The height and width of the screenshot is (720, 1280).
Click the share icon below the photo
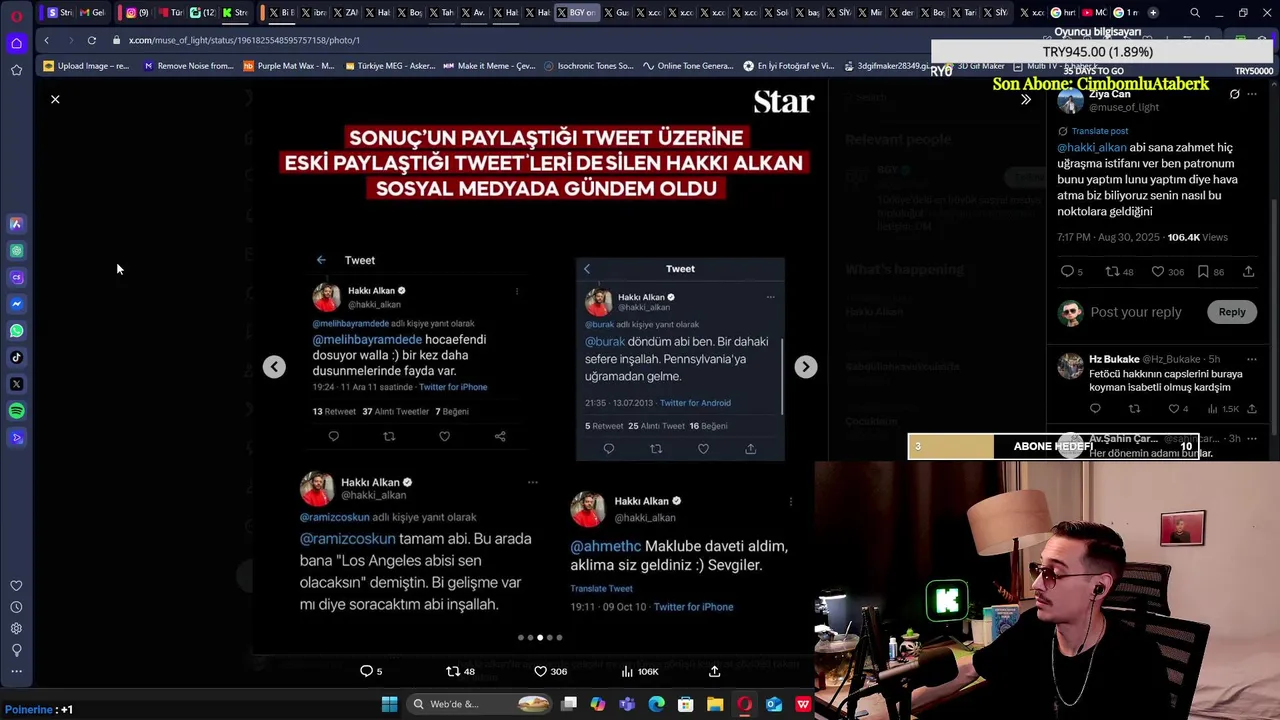click(714, 671)
